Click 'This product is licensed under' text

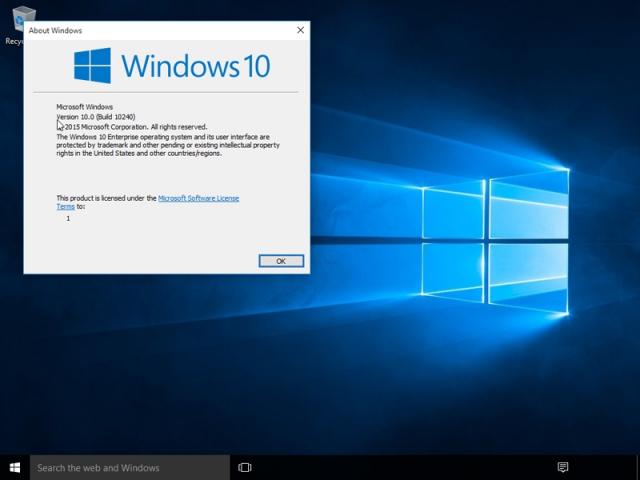coord(106,198)
